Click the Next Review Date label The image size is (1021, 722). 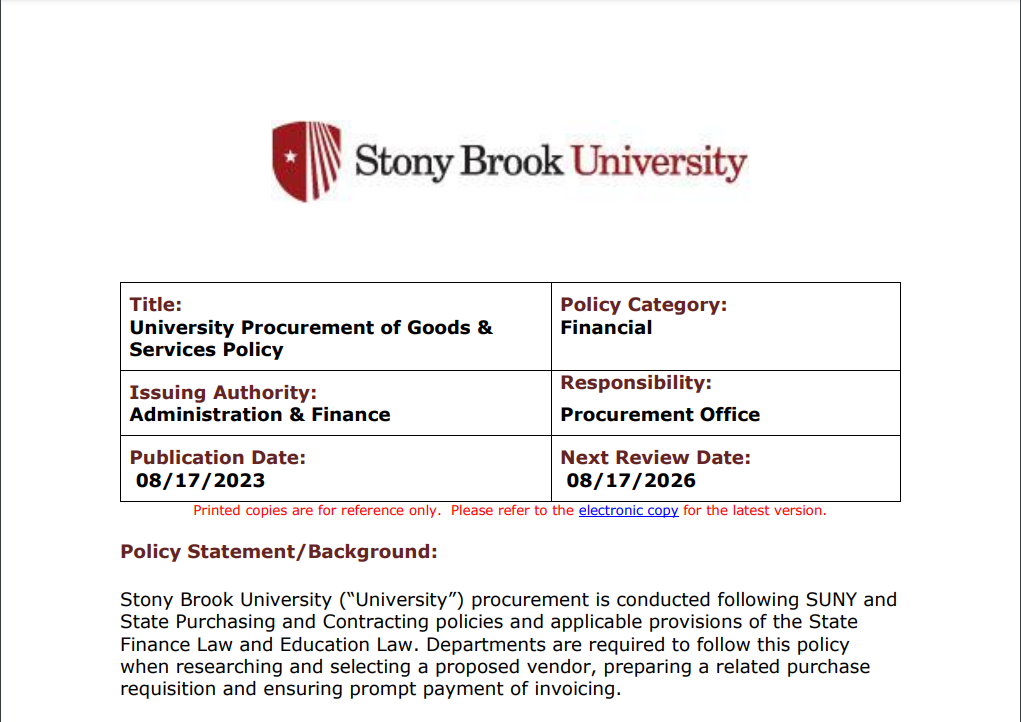pos(655,458)
